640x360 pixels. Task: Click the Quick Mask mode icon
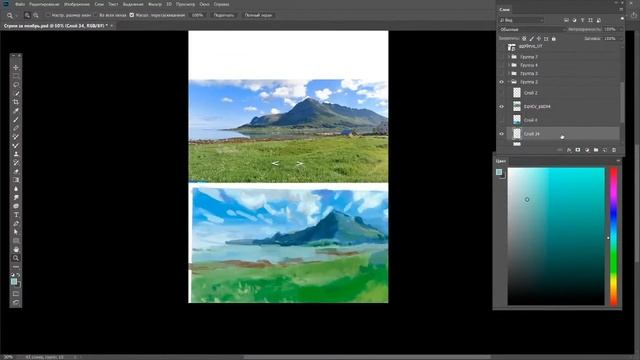16,293
